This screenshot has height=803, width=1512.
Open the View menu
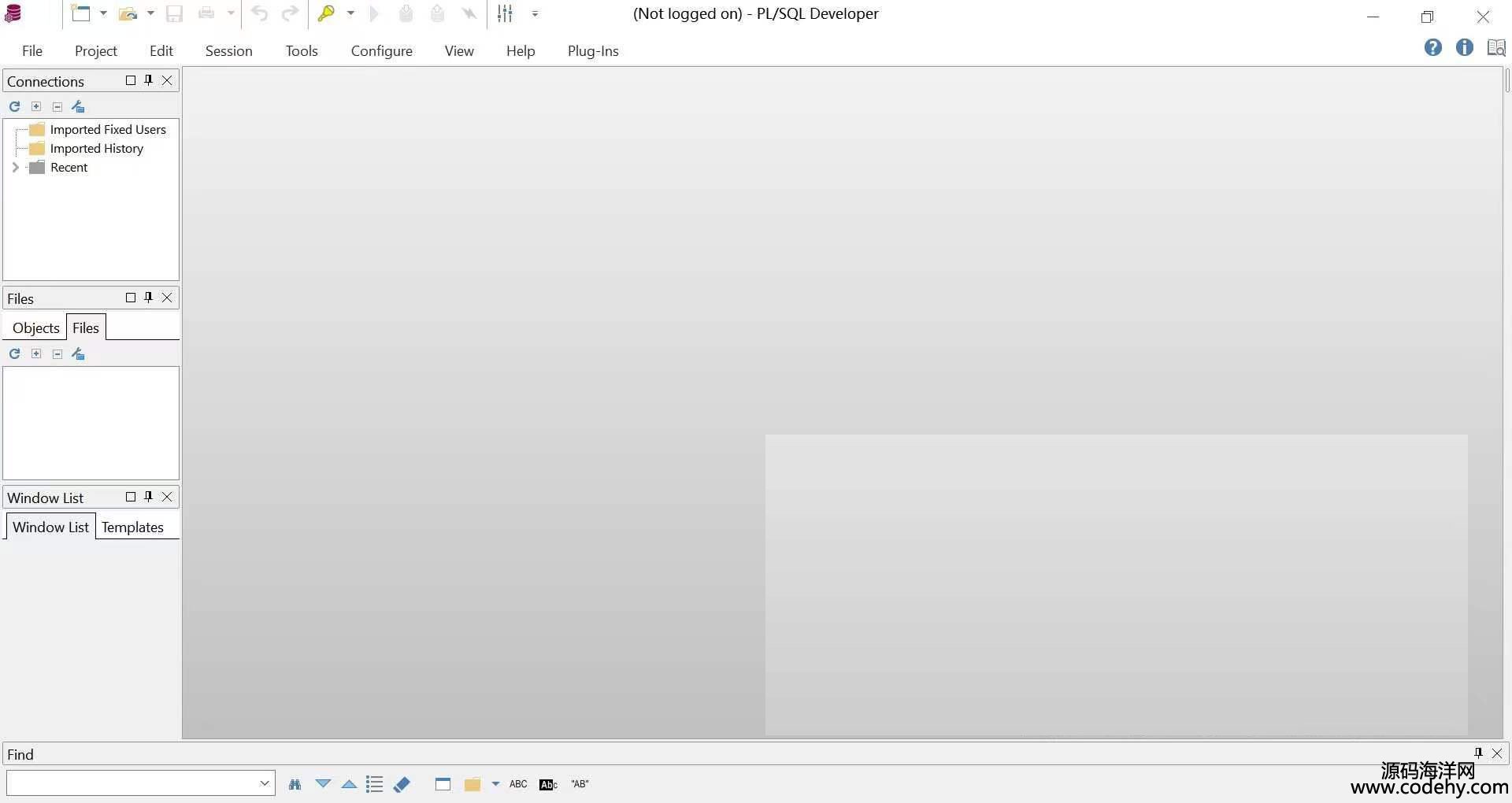point(459,51)
